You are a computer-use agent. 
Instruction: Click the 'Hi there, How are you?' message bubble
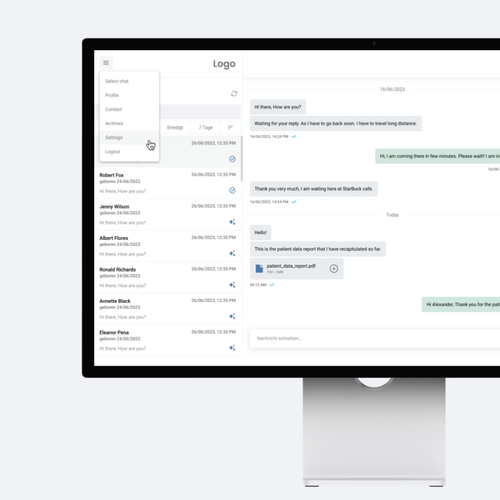(x=278, y=107)
